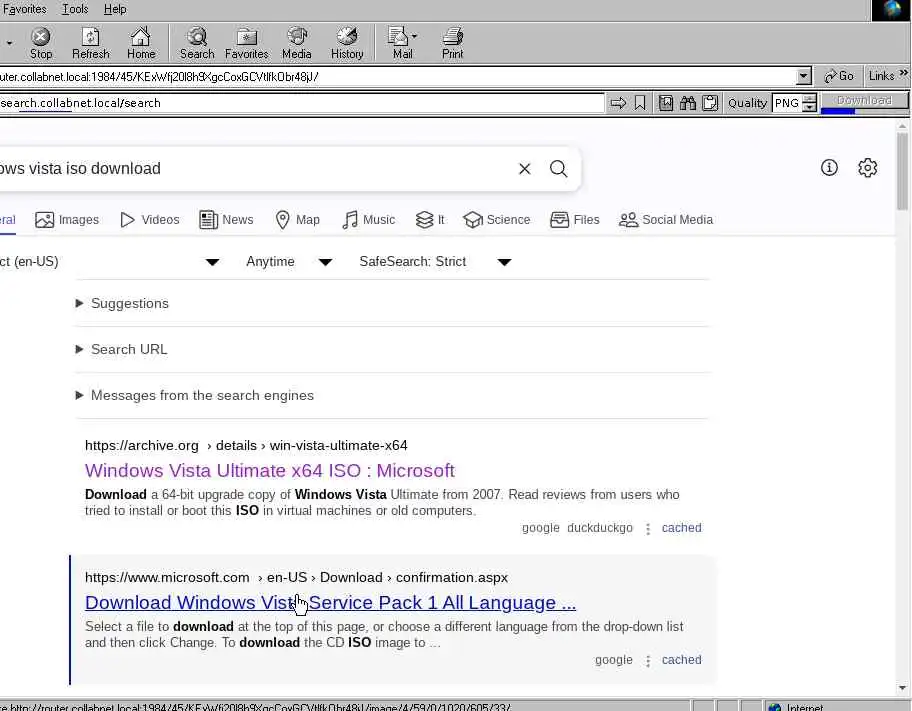Open Windows Vista Ultimate x64 ISO result
Image resolution: width=912 pixels, height=711 pixels.
coord(270,470)
